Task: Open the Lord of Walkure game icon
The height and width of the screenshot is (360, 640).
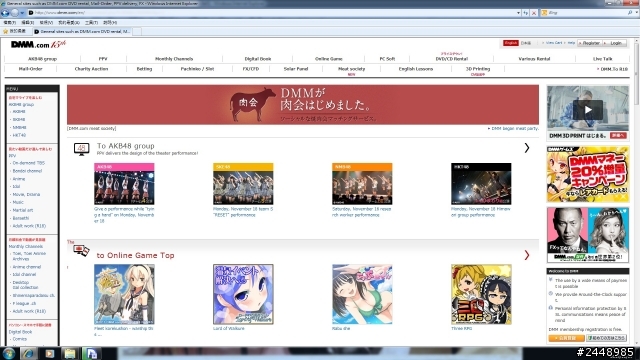Action: click(x=243, y=294)
